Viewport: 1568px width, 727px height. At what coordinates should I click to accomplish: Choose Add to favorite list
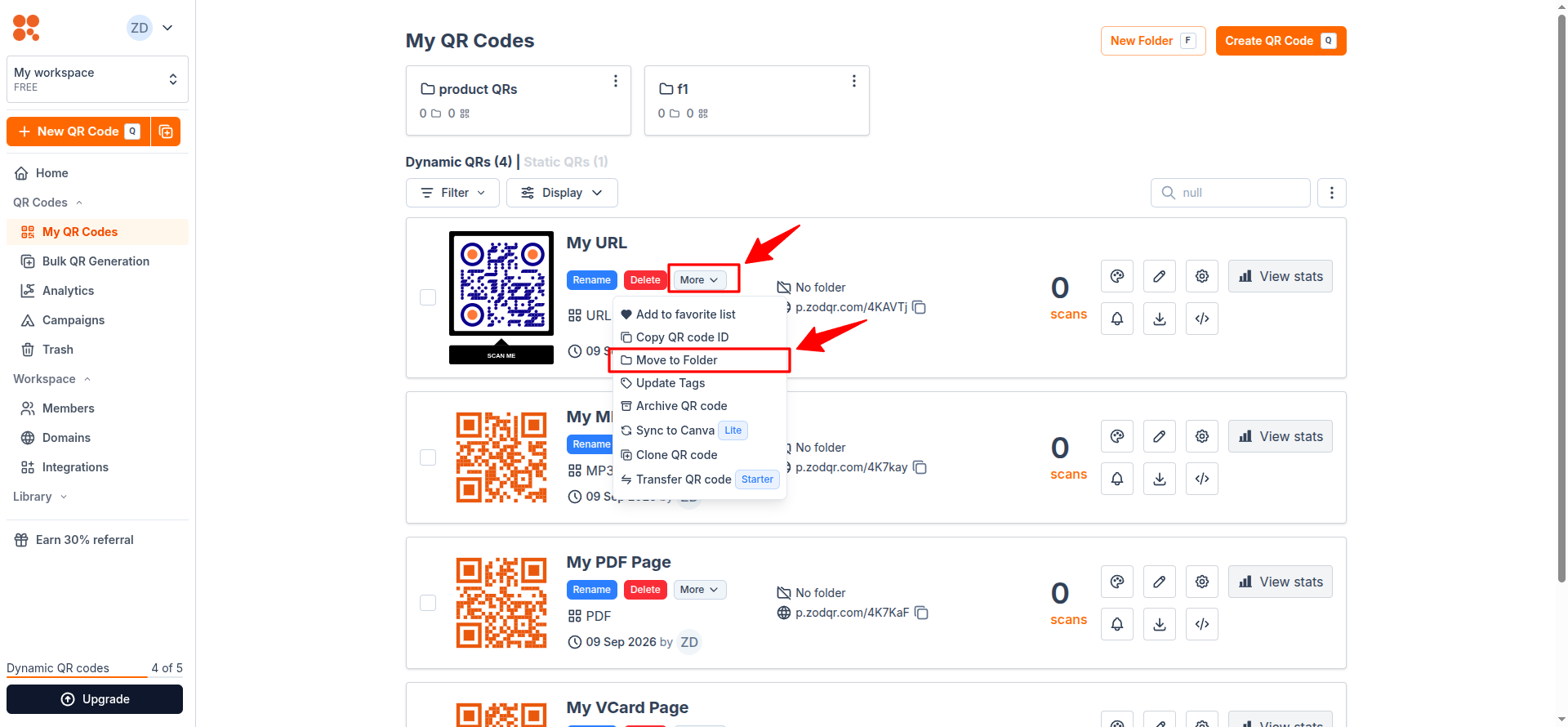click(x=700, y=314)
